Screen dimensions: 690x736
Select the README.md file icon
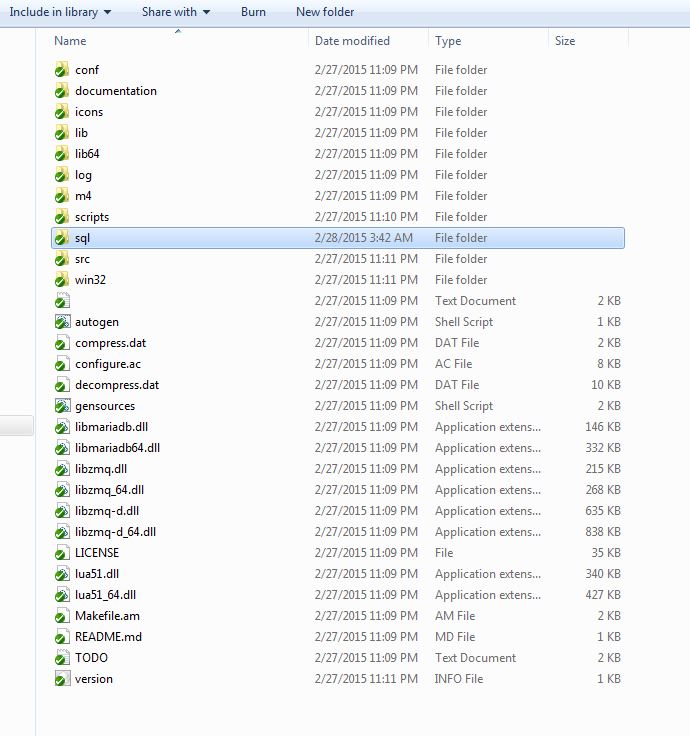coord(61,637)
